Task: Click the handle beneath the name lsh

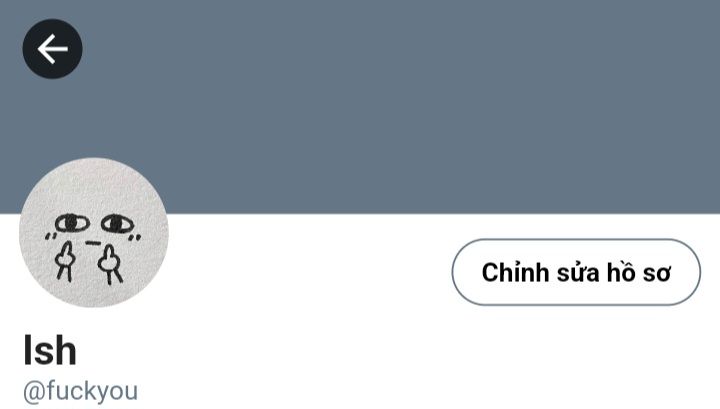Action: point(80,391)
